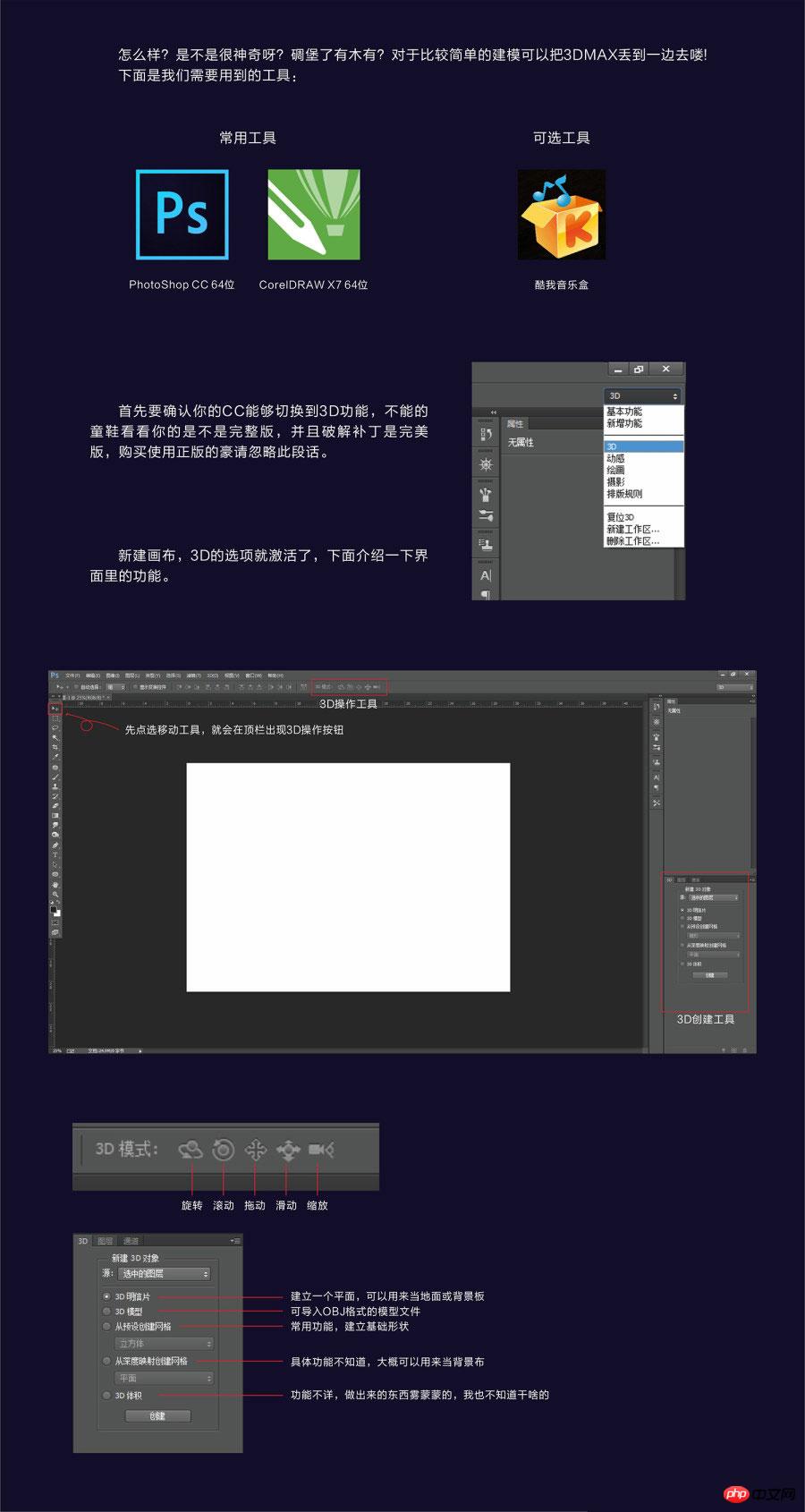Viewport: 805px width, 1512px height.
Task: Choose '摄影' from workspace menu
Action: pos(616,481)
